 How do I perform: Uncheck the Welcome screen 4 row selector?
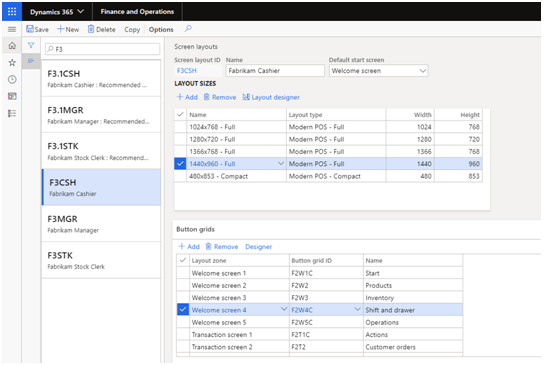point(183,310)
